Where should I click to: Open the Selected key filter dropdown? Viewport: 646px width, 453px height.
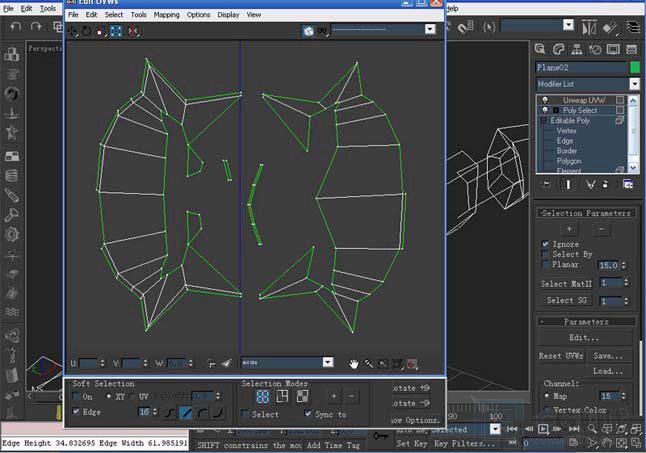pyautogui.click(x=495, y=429)
